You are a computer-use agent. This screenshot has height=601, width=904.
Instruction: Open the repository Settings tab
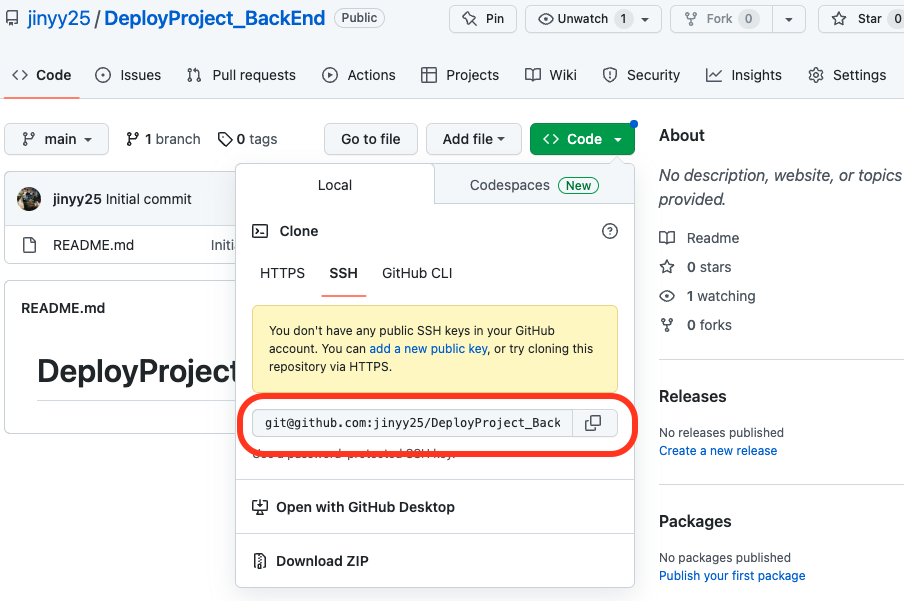pos(847,75)
